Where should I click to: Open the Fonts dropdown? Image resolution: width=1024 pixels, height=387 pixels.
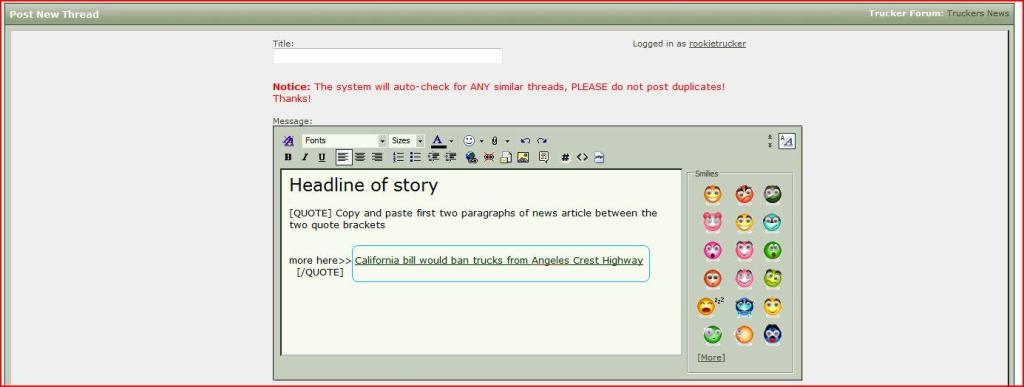[344, 141]
